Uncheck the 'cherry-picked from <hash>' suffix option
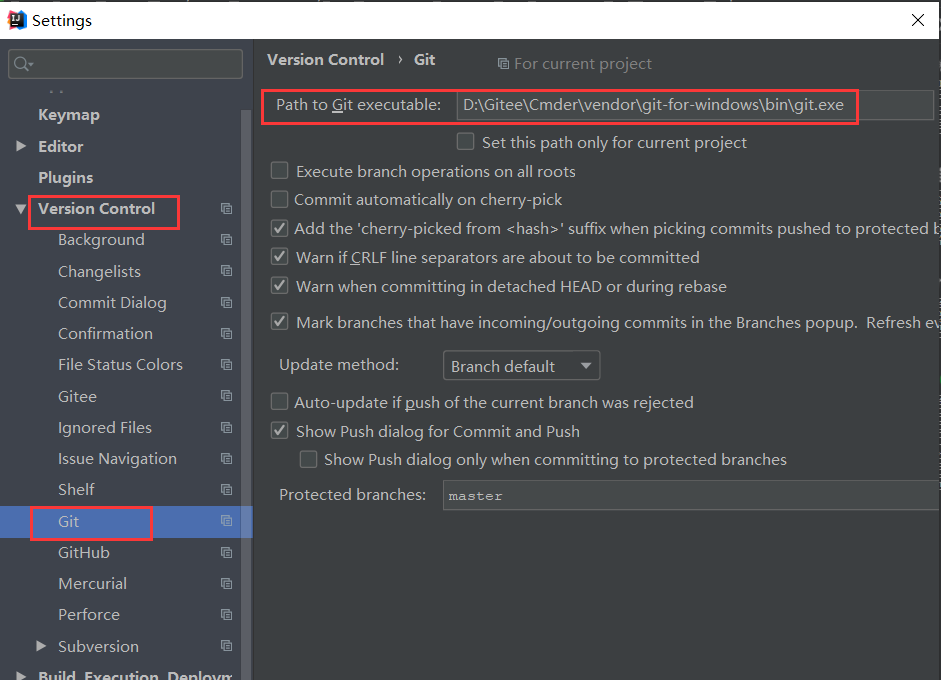The height and width of the screenshot is (680, 941). [280, 228]
